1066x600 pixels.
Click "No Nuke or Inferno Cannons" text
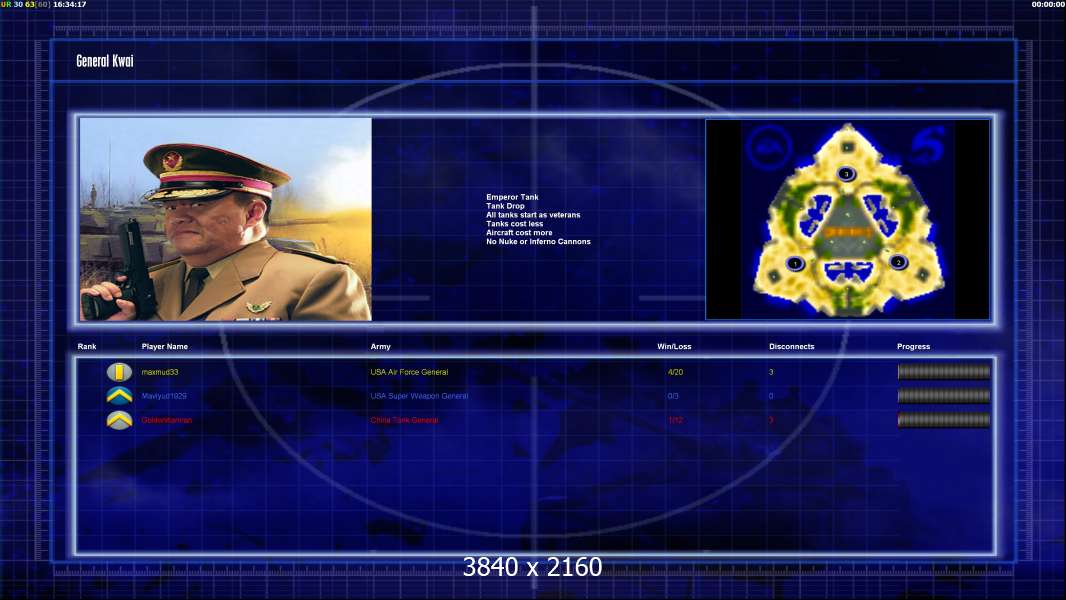pos(538,241)
